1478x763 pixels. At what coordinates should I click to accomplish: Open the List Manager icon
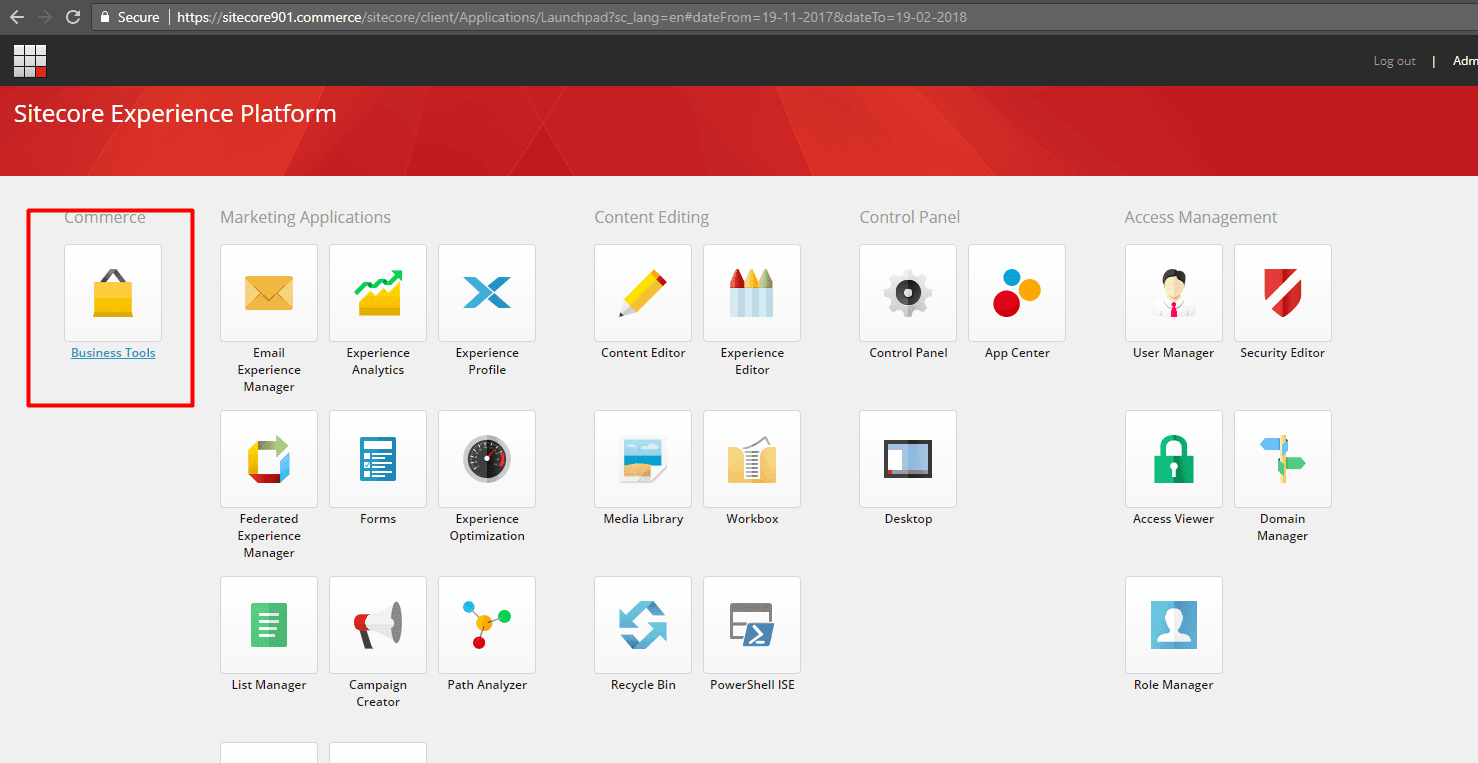coord(269,625)
